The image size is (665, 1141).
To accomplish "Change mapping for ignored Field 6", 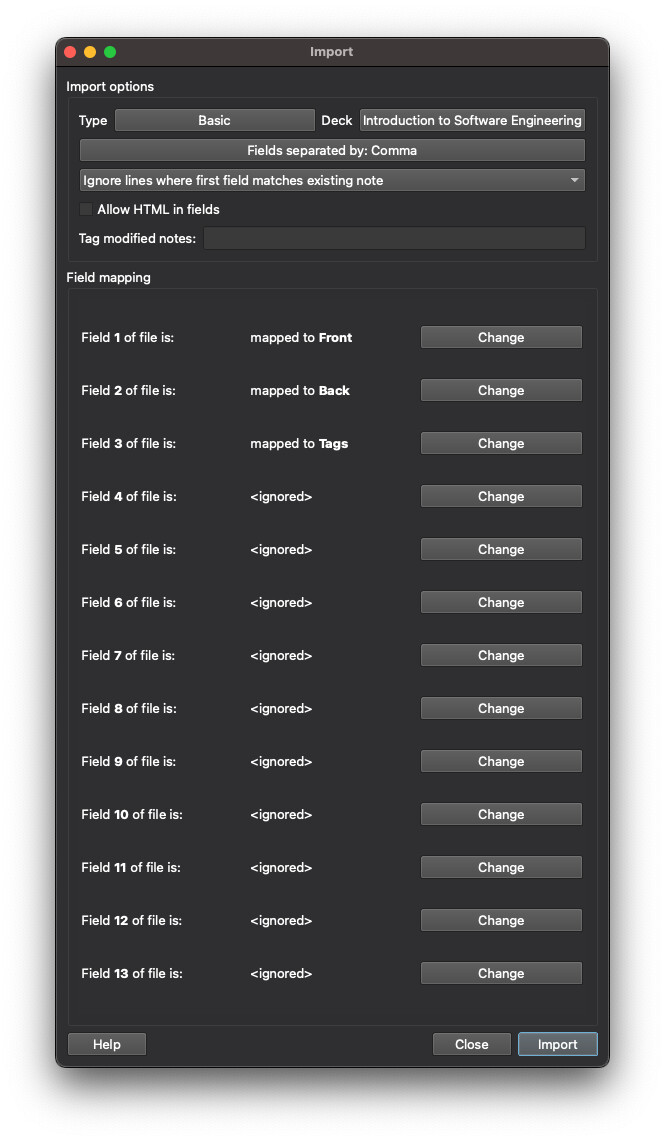I will pyautogui.click(x=501, y=603).
